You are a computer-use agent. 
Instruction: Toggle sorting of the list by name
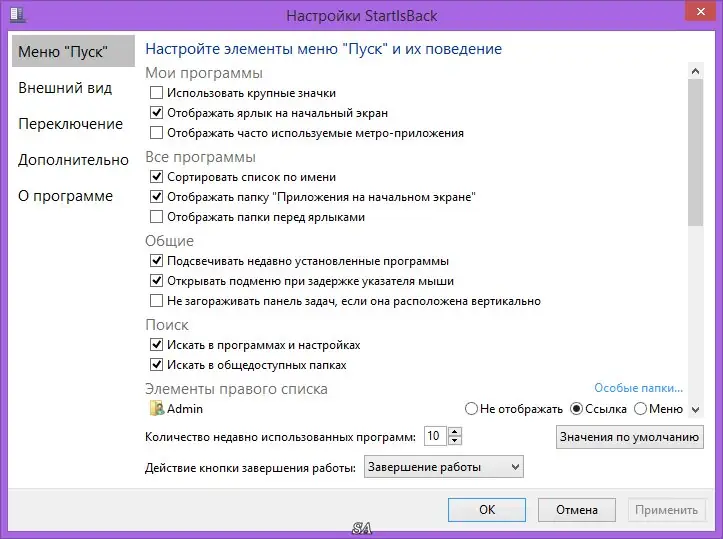(157, 177)
